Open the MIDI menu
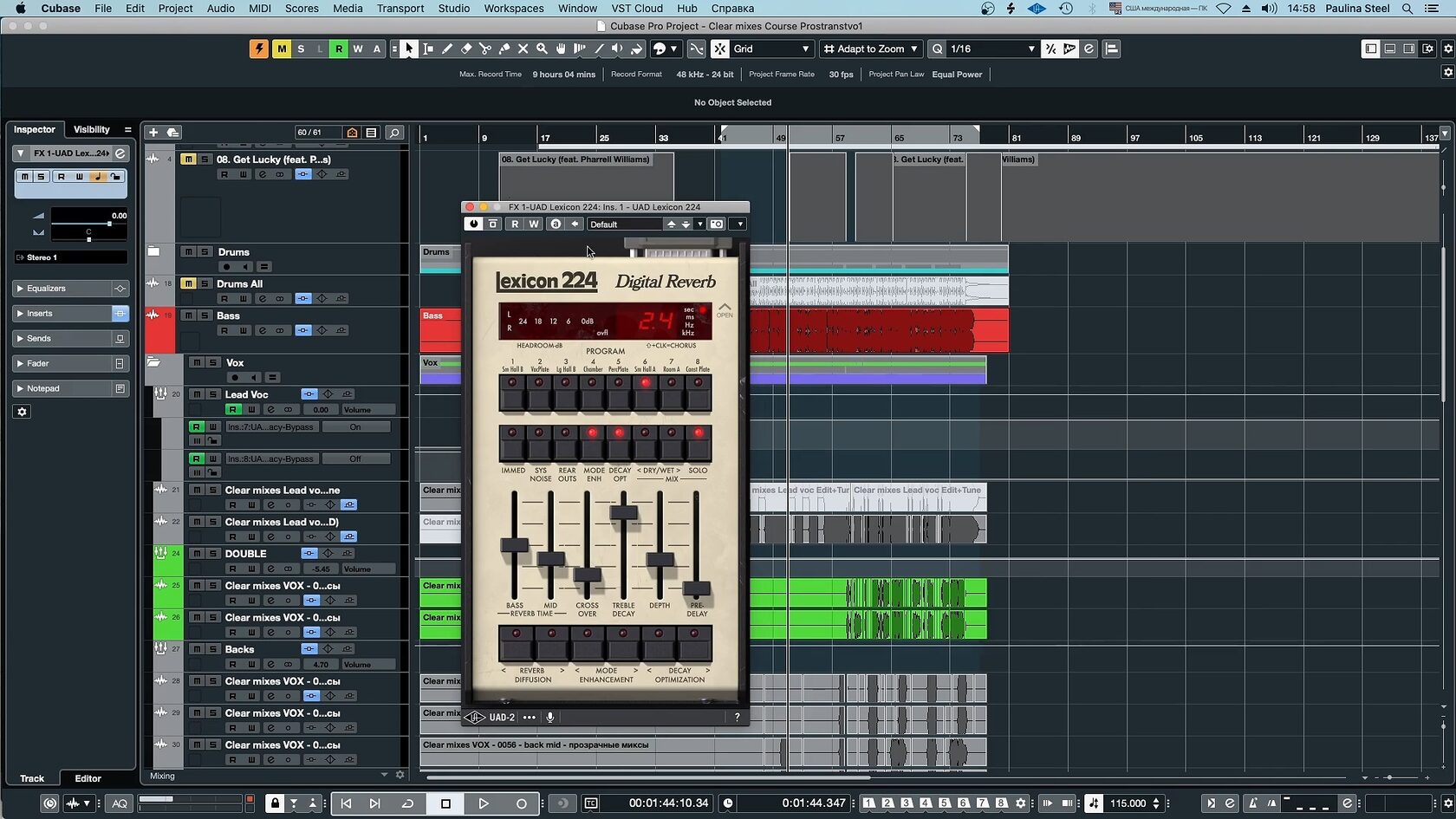 tap(260, 8)
